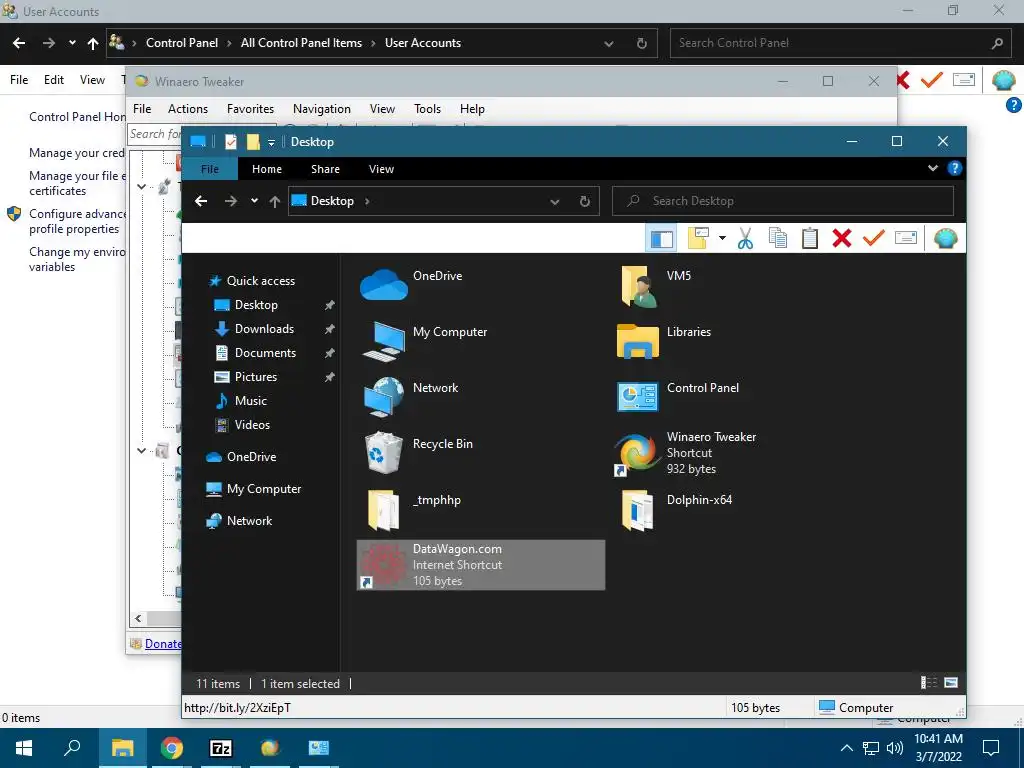Image resolution: width=1024 pixels, height=768 pixels.
Task: Select Videos in navigation pane
Action: click(252, 424)
